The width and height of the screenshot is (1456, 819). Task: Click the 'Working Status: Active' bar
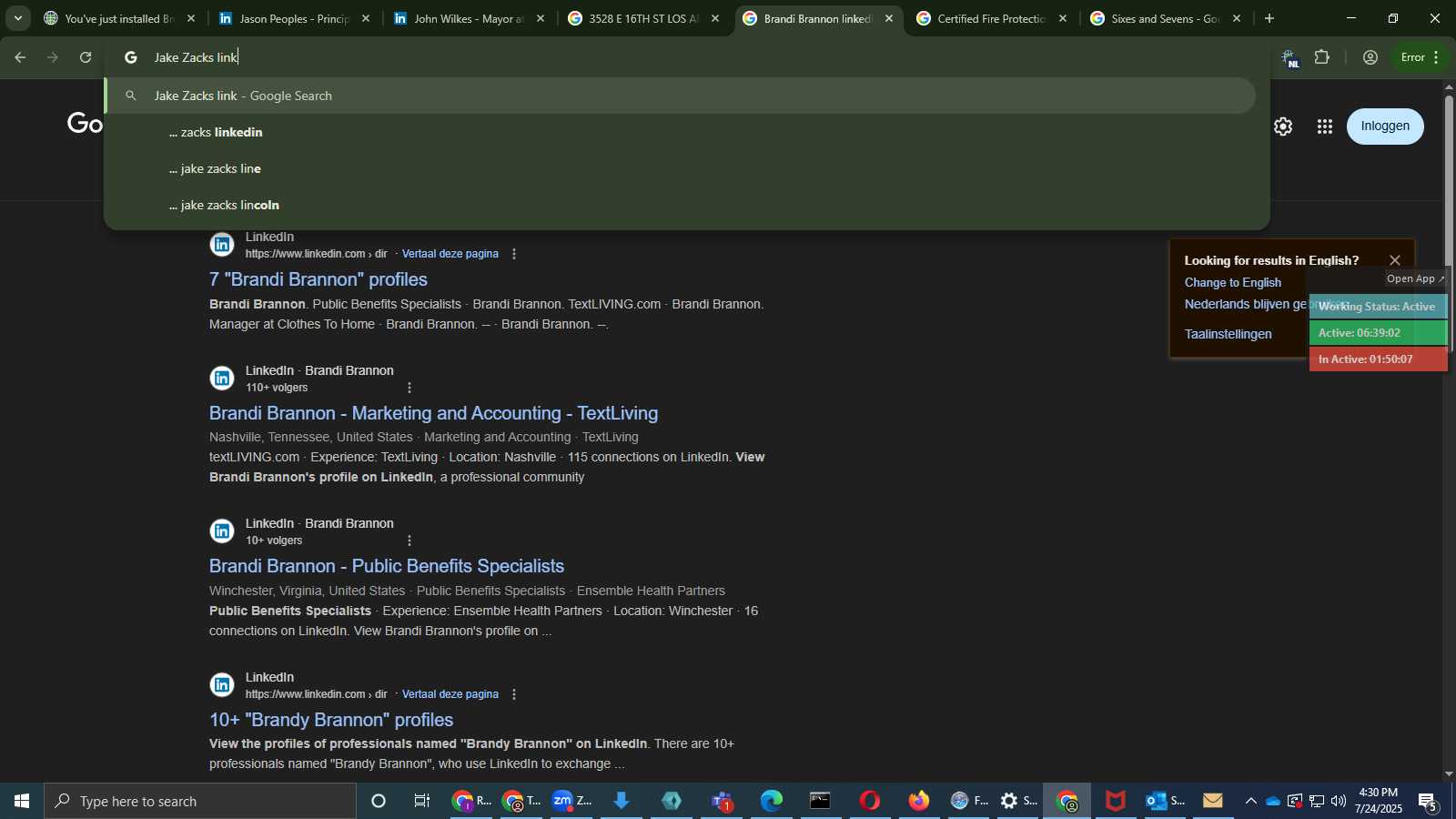(x=1378, y=307)
